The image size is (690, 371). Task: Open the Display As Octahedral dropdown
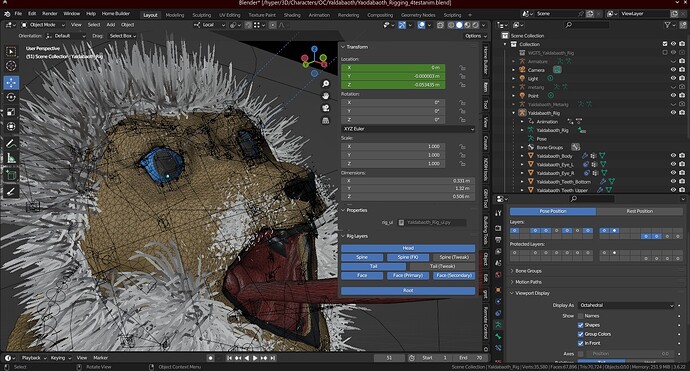tap(626, 305)
